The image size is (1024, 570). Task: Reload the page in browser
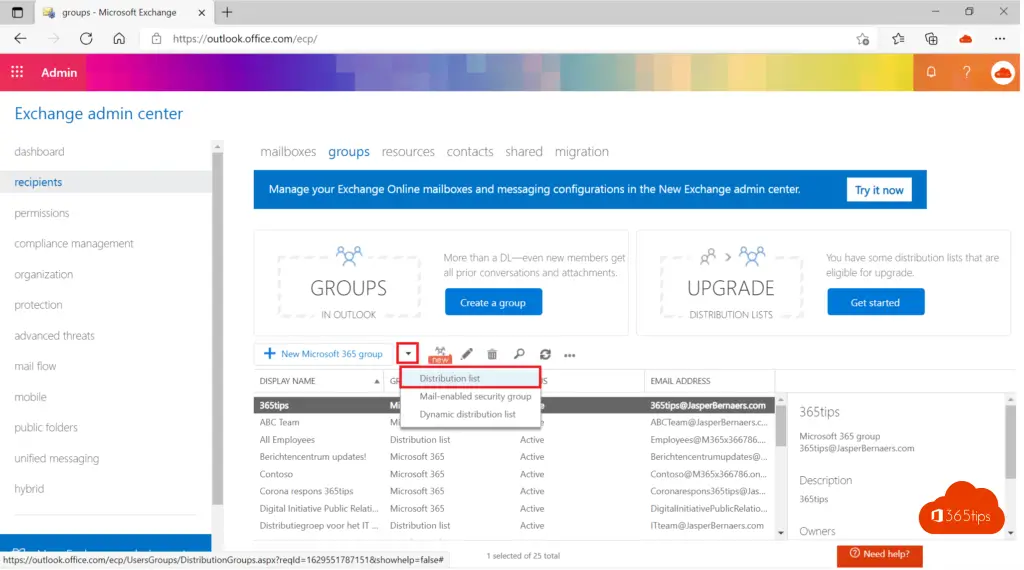click(86, 39)
